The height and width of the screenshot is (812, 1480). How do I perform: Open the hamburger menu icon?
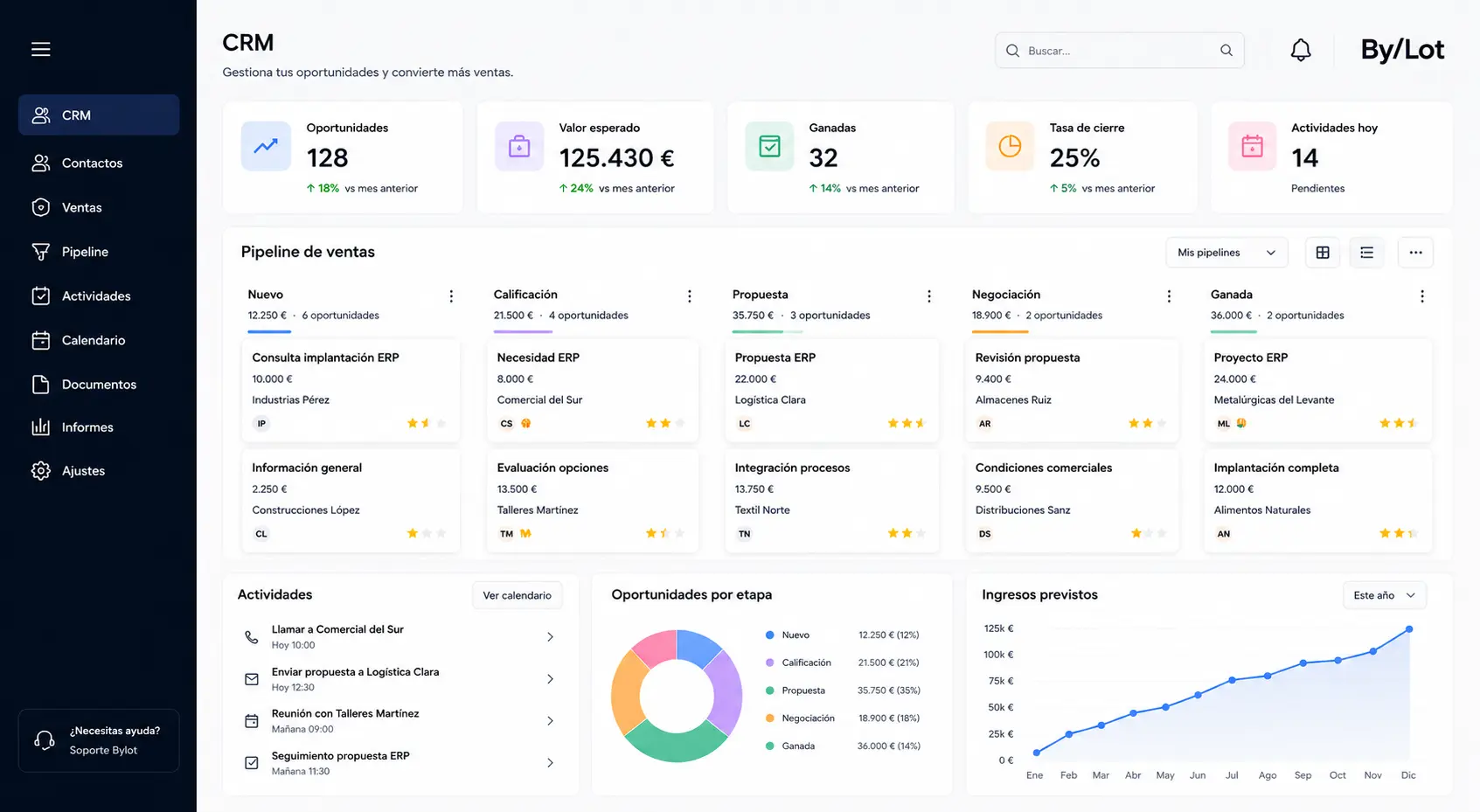41,49
